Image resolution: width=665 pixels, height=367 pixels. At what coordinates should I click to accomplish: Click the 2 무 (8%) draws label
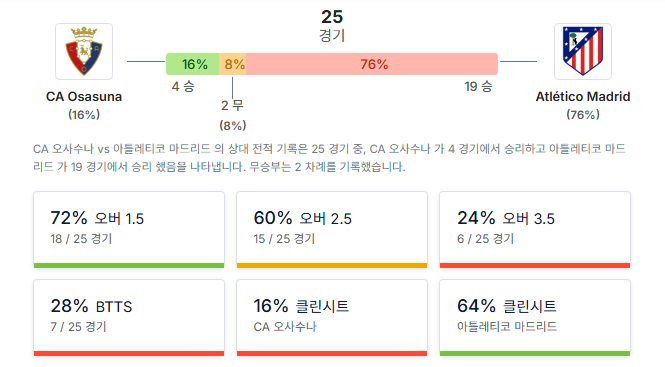click(232, 115)
